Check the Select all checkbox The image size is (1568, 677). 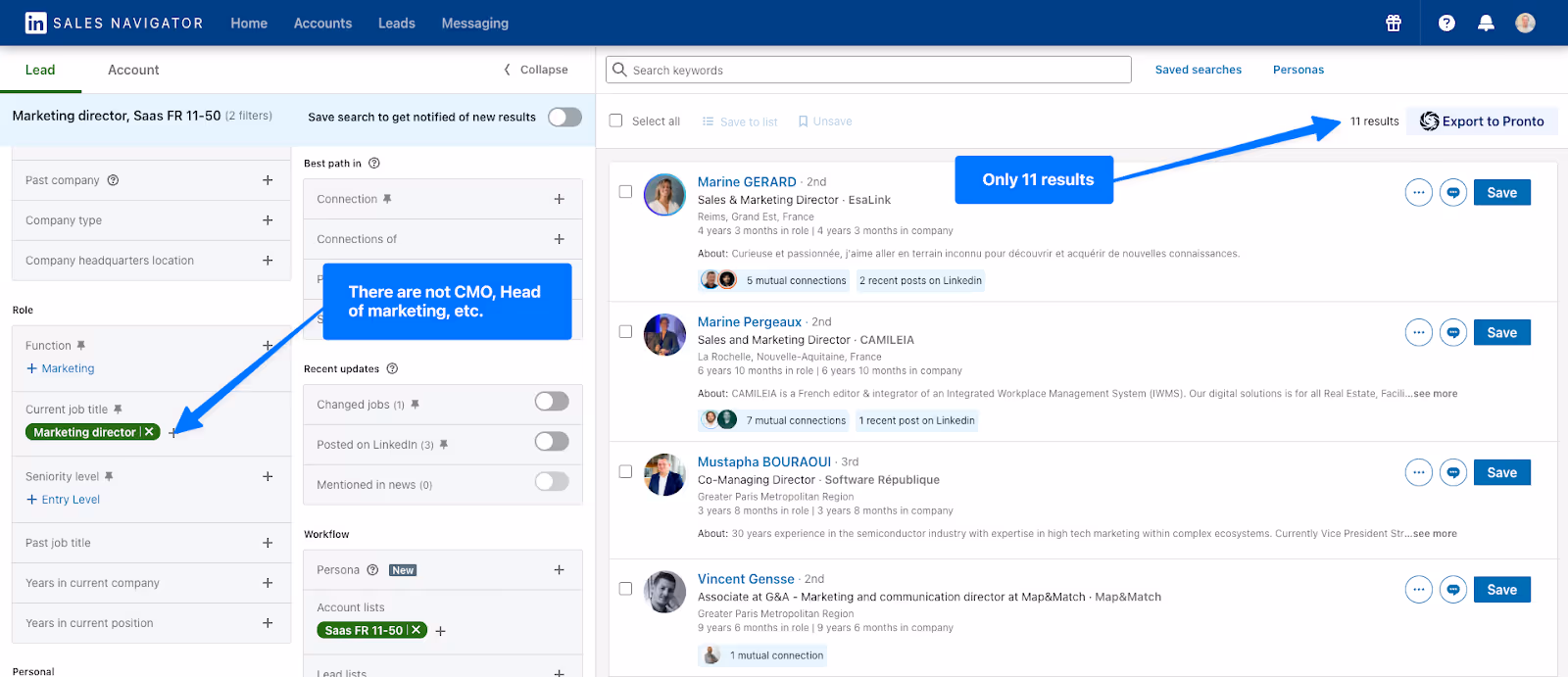tap(616, 121)
